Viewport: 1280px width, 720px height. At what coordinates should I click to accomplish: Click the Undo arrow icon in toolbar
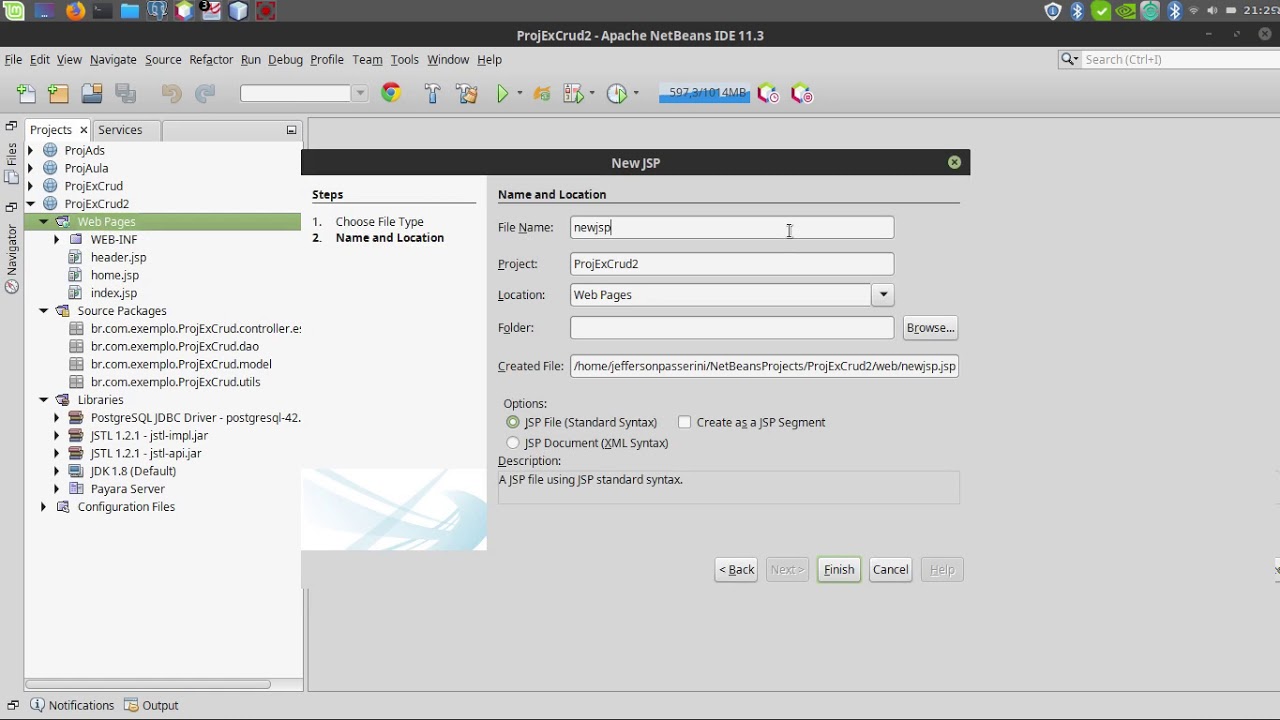[x=171, y=94]
